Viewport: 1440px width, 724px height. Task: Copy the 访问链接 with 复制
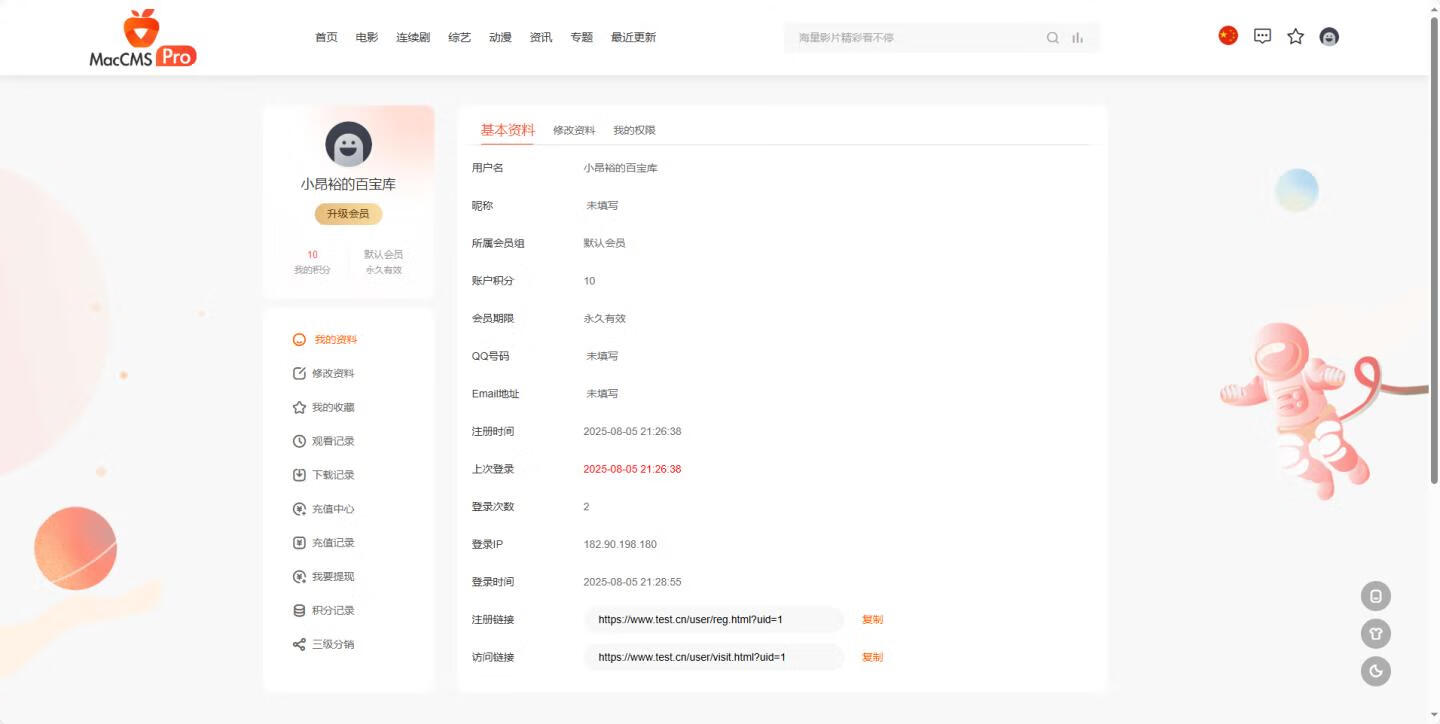pos(872,657)
